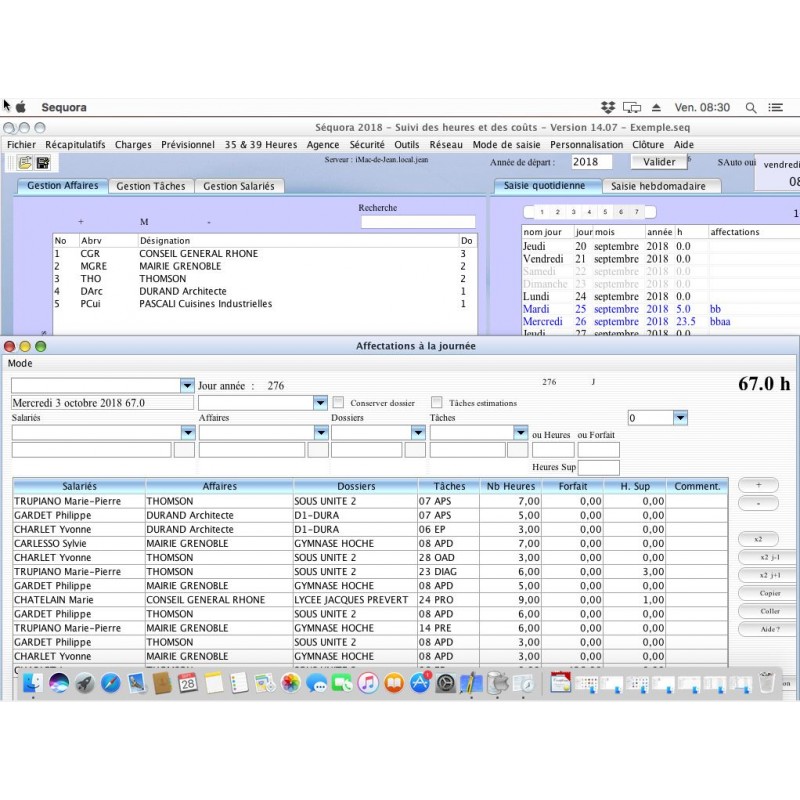Open Spotlight search magnifier in menu bar

click(751, 108)
